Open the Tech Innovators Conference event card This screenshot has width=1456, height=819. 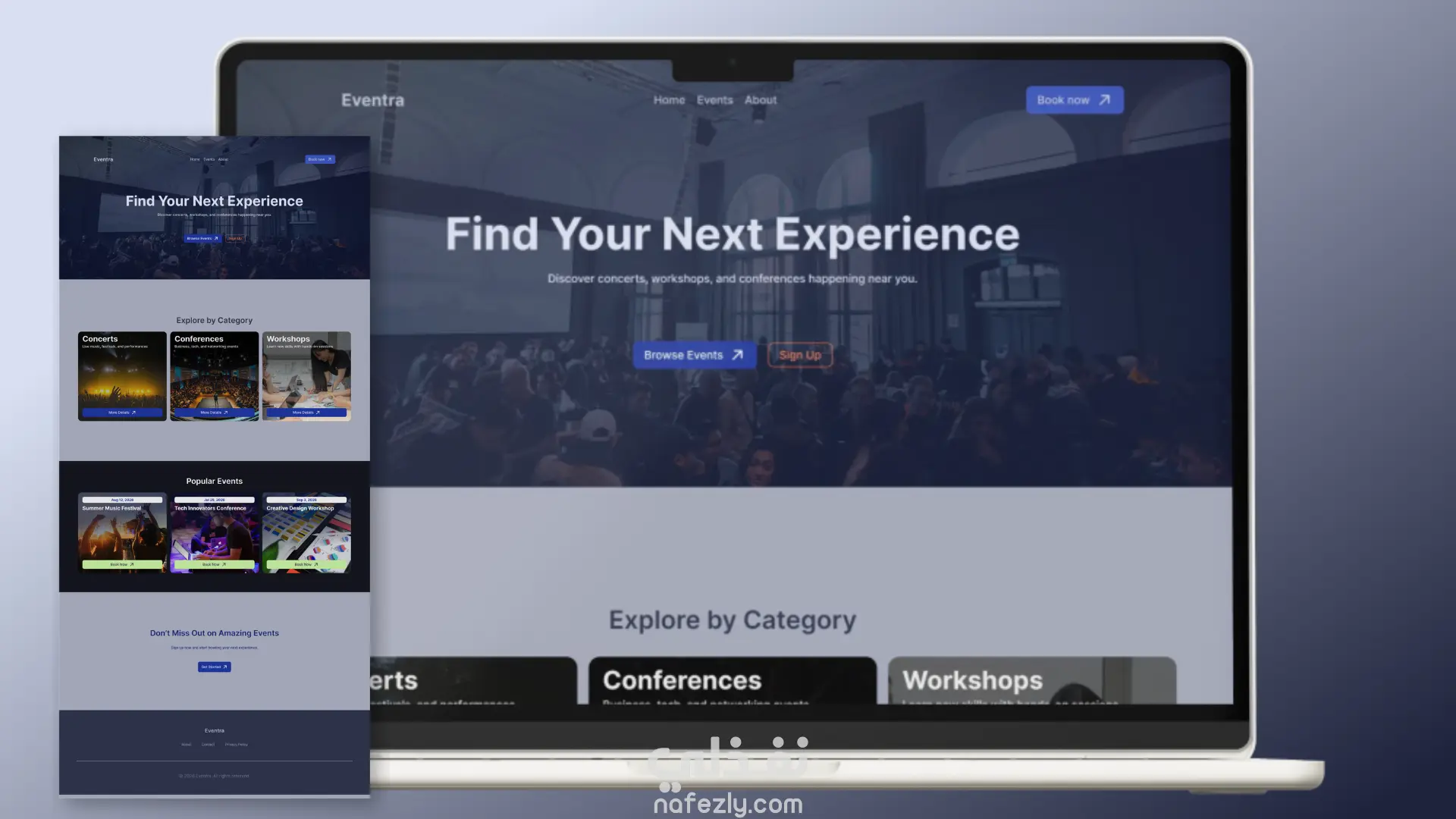click(x=215, y=532)
